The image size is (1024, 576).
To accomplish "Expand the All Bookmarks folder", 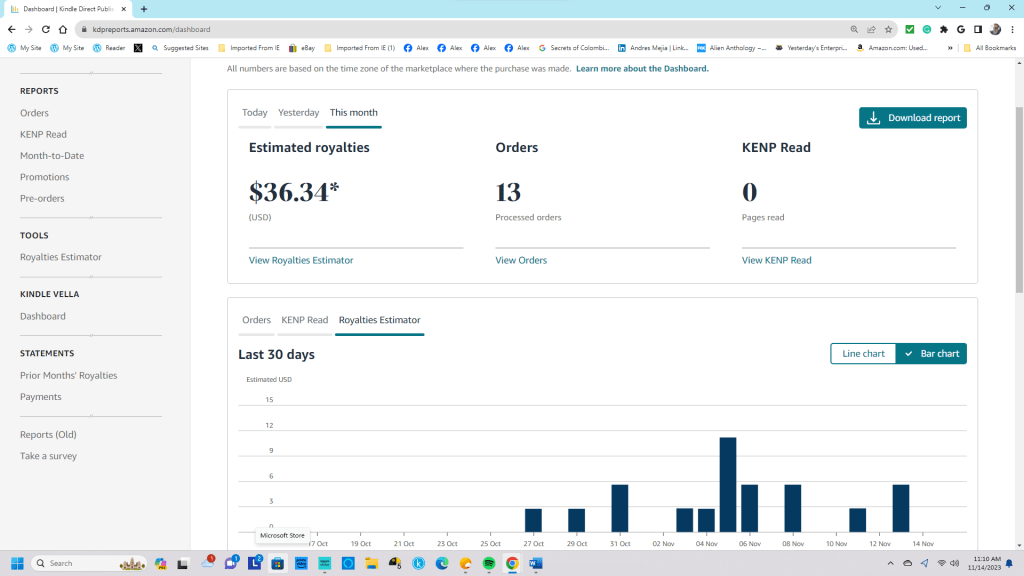I will pos(988,47).
